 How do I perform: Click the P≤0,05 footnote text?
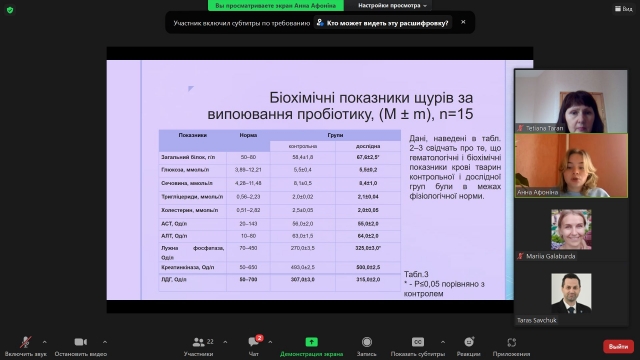tap(444, 289)
